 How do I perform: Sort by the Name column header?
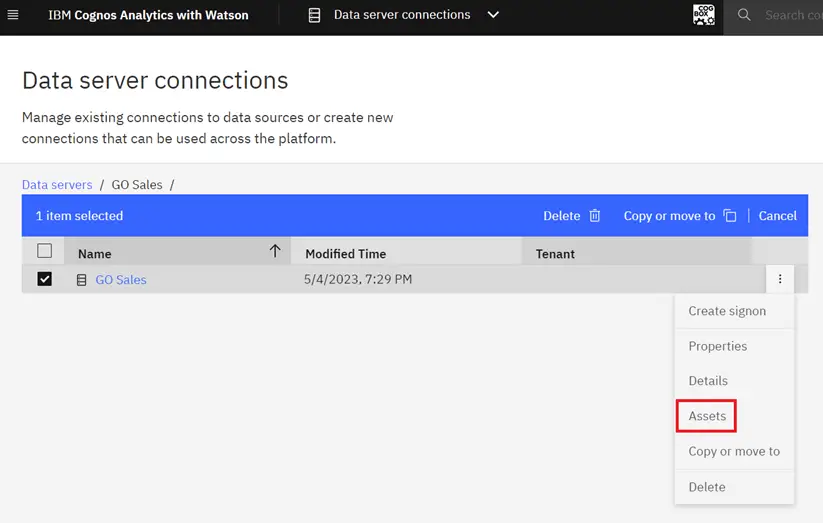coord(94,254)
